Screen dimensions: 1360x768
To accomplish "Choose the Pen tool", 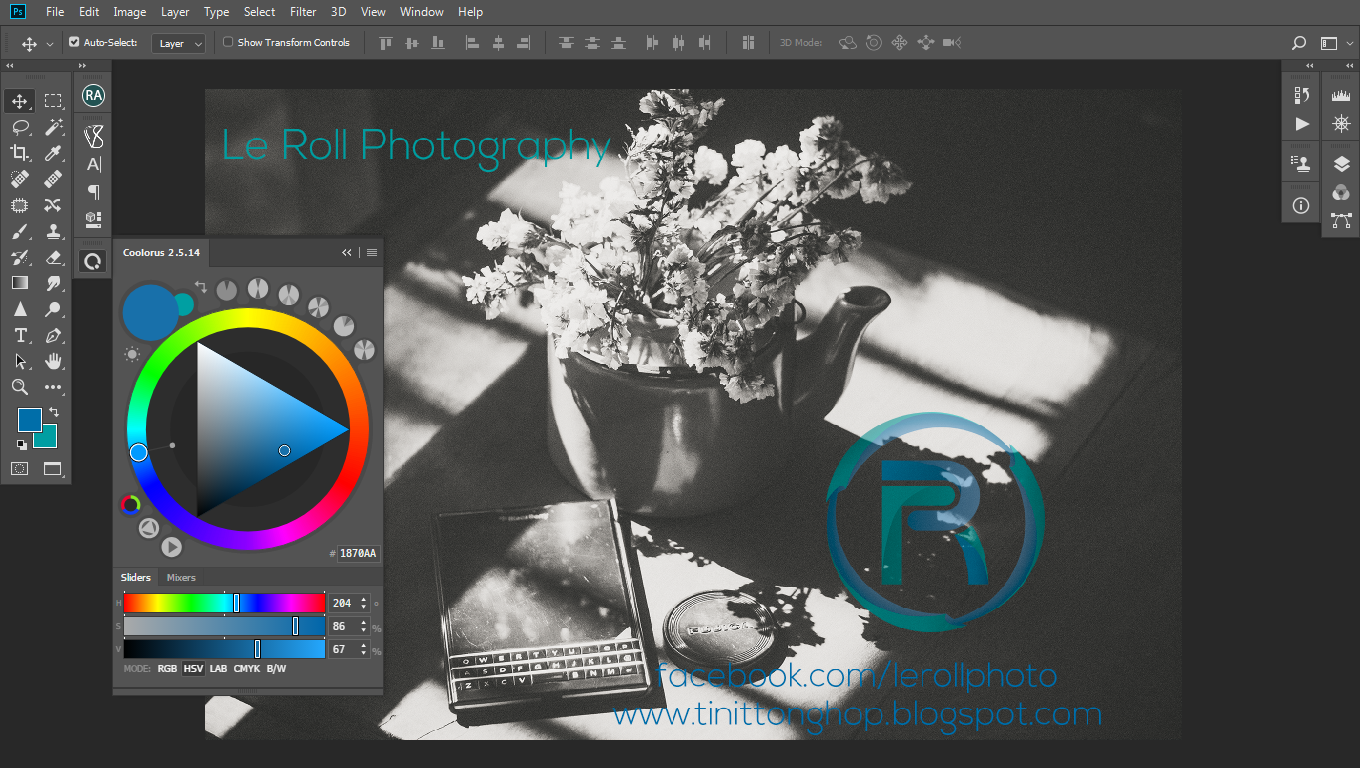I will [x=53, y=335].
